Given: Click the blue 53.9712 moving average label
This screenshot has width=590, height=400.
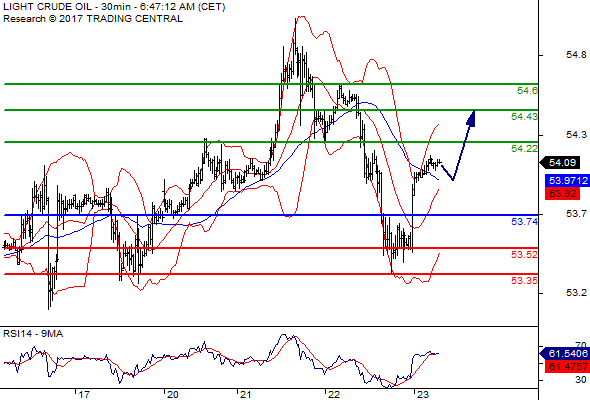Looking at the screenshot, I should (x=567, y=181).
